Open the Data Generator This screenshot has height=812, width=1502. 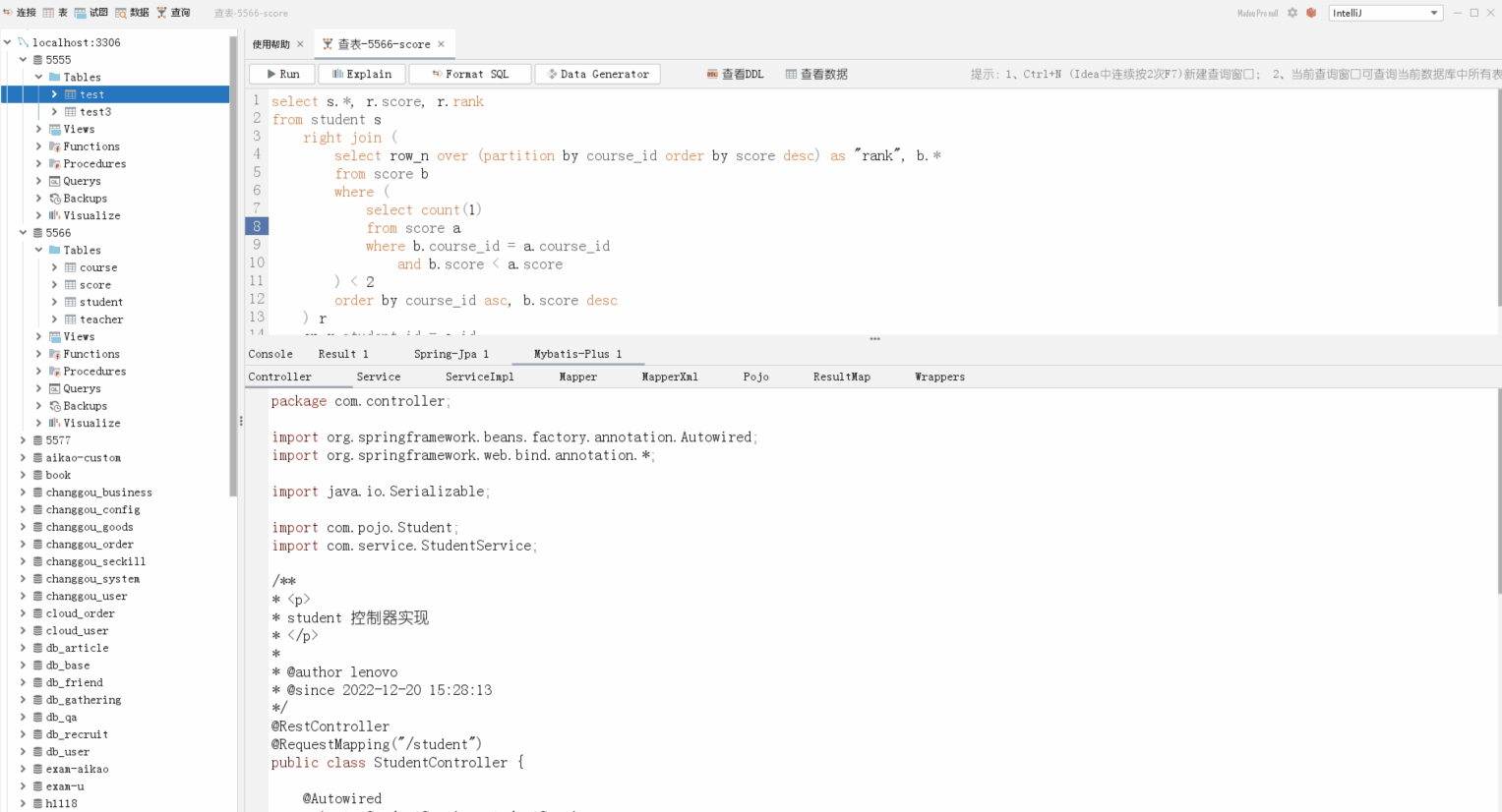coord(598,74)
